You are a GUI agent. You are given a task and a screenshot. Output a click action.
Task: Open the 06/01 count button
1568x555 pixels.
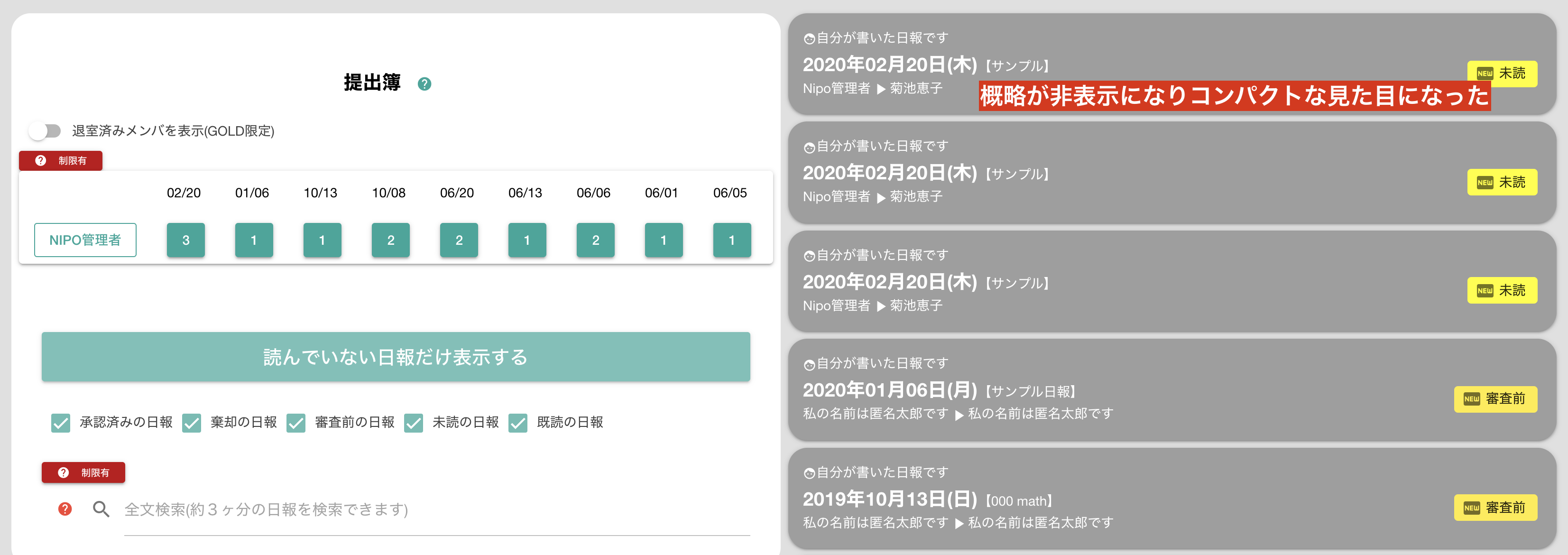point(663,240)
